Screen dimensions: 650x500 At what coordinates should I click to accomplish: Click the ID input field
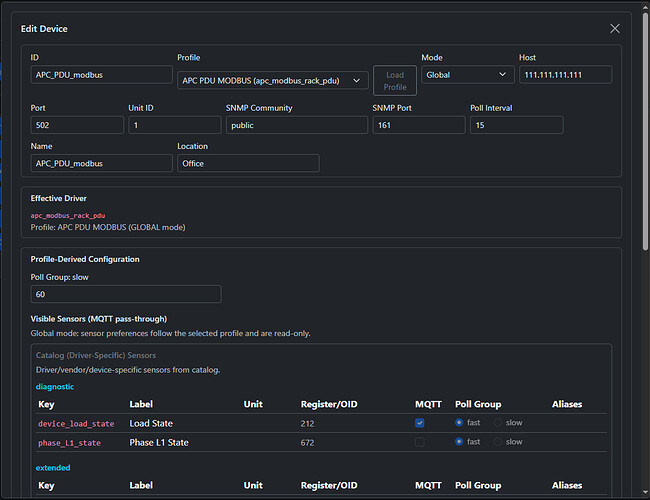(x=102, y=75)
